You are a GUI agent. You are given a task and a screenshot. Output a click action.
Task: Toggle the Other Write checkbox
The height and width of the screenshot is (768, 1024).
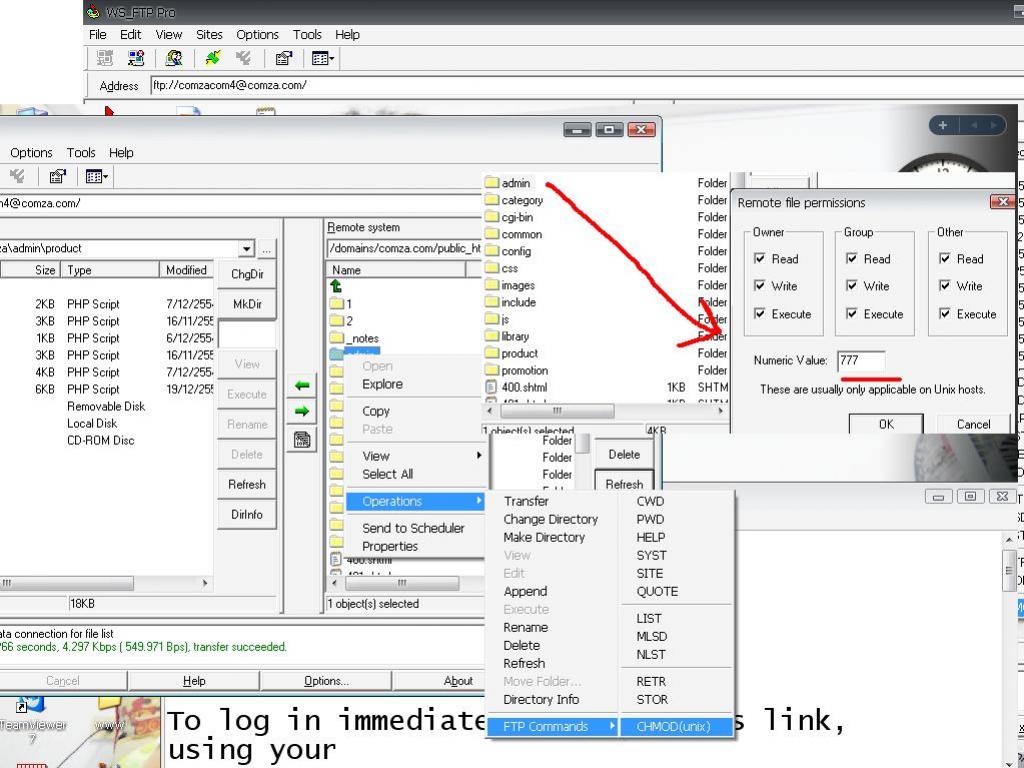pyautogui.click(x=945, y=285)
